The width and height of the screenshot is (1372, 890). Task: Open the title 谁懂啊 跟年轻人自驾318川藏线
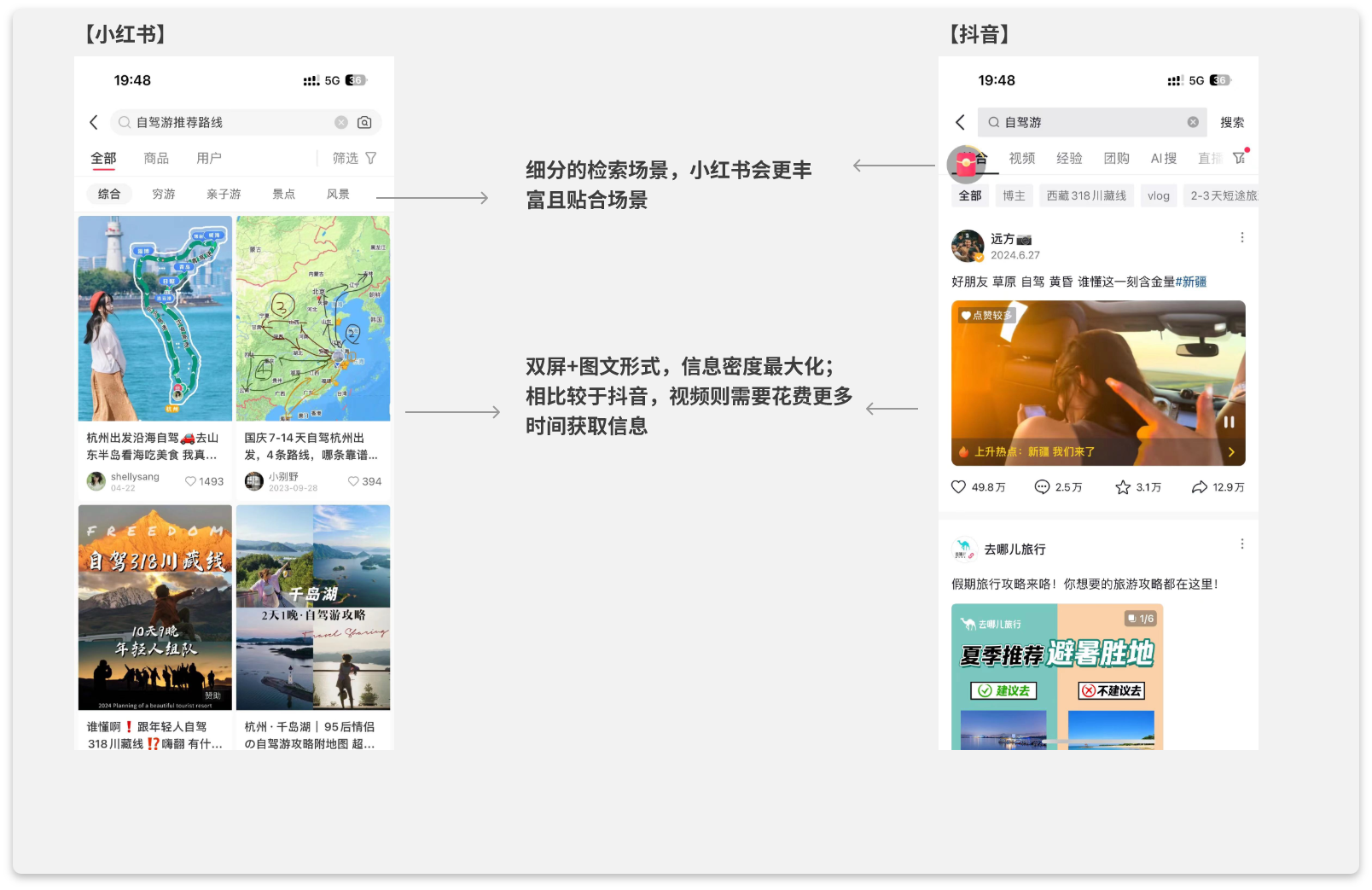(x=154, y=735)
